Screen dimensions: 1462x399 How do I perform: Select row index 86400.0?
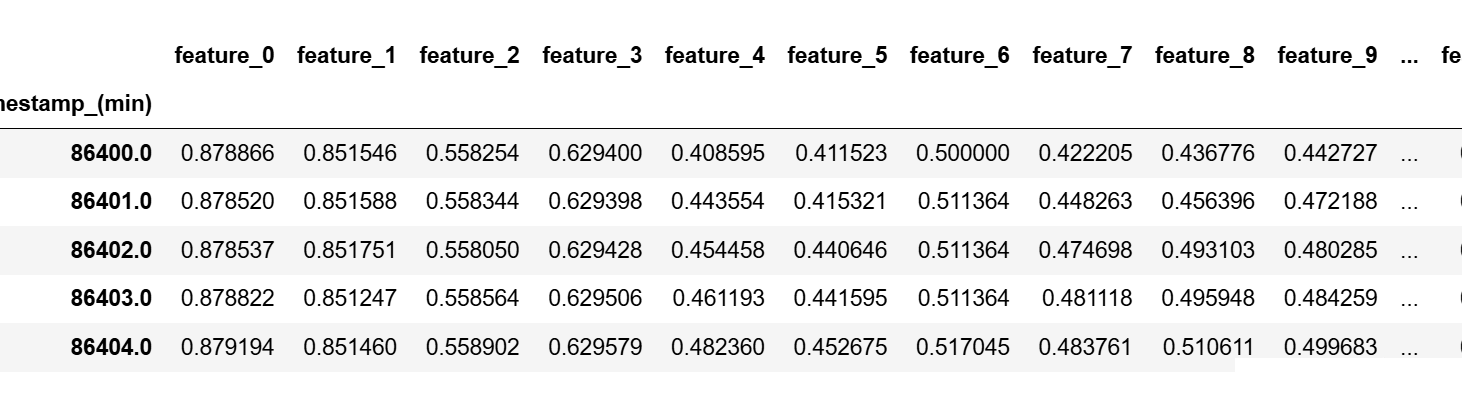[111, 153]
